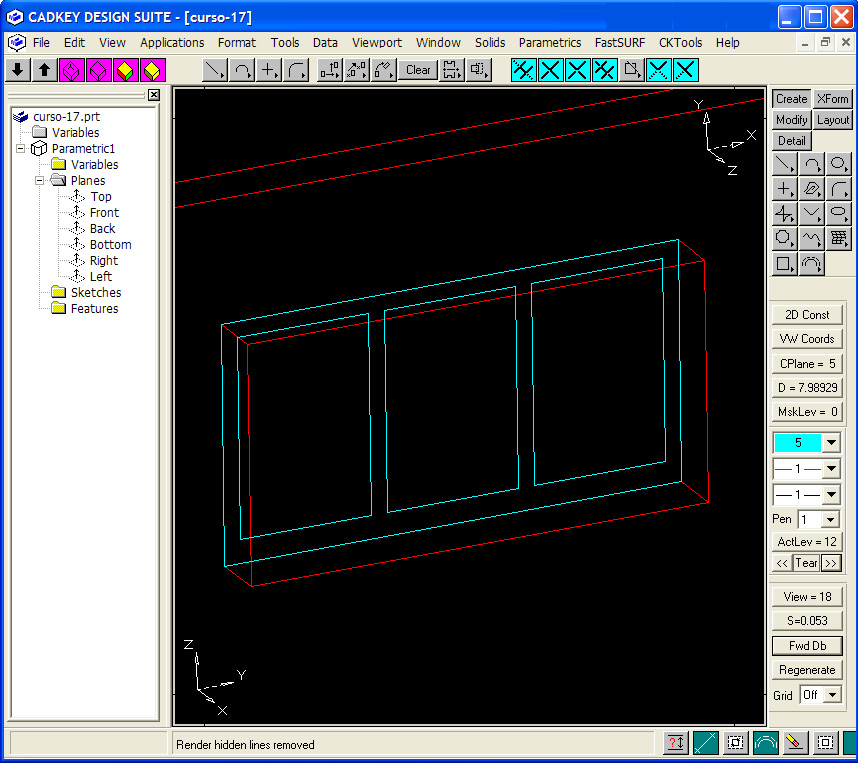Screen dimensions: 858x763
Task: Toggle the Fwd Db button
Action: (x=806, y=646)
